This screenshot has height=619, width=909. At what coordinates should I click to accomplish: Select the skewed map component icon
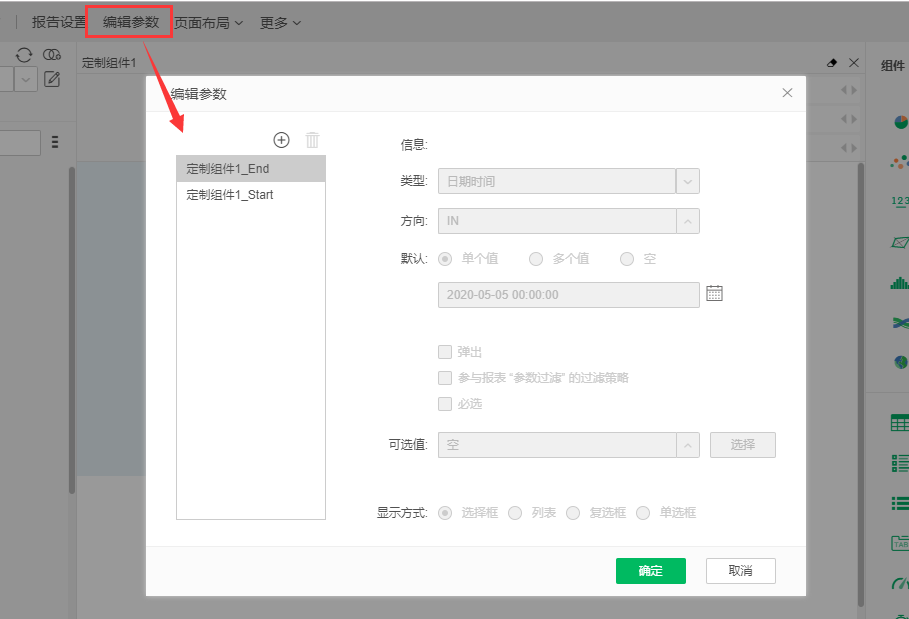click(899, 242)
